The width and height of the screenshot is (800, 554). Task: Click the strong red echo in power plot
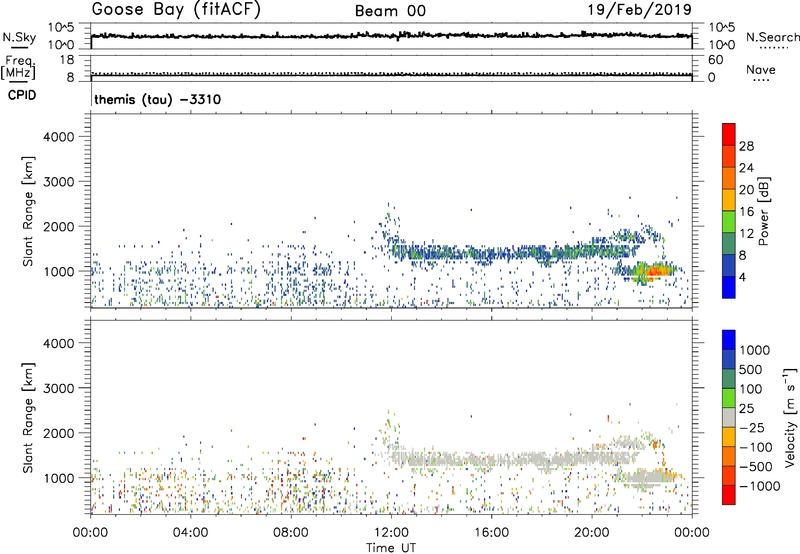(656, 271)
